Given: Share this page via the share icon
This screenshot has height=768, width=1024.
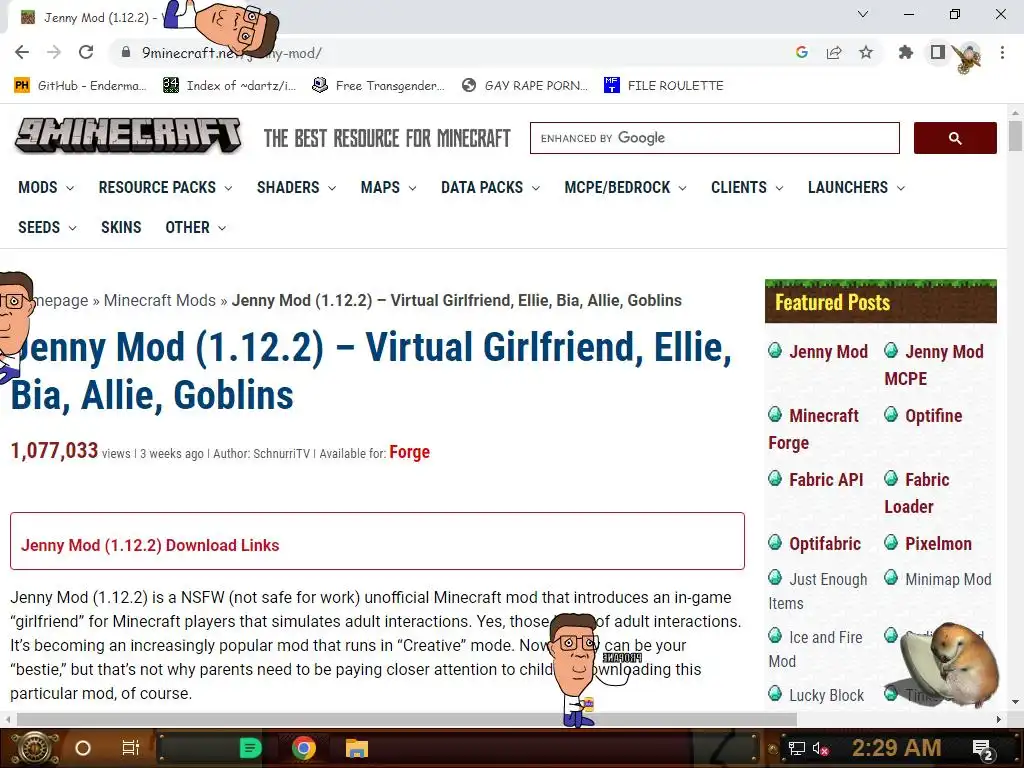Looking at the screenshot, I should click(834, 52).
